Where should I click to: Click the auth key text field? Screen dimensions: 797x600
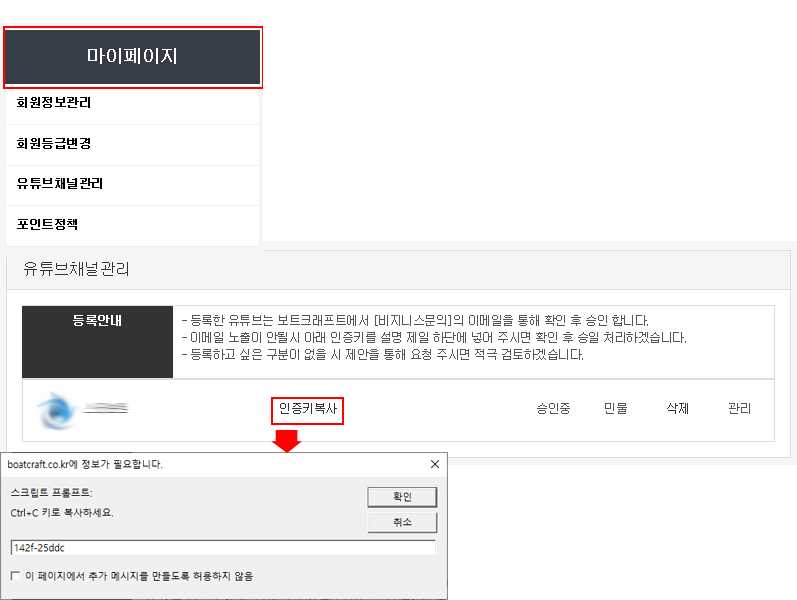coord(222,548)
